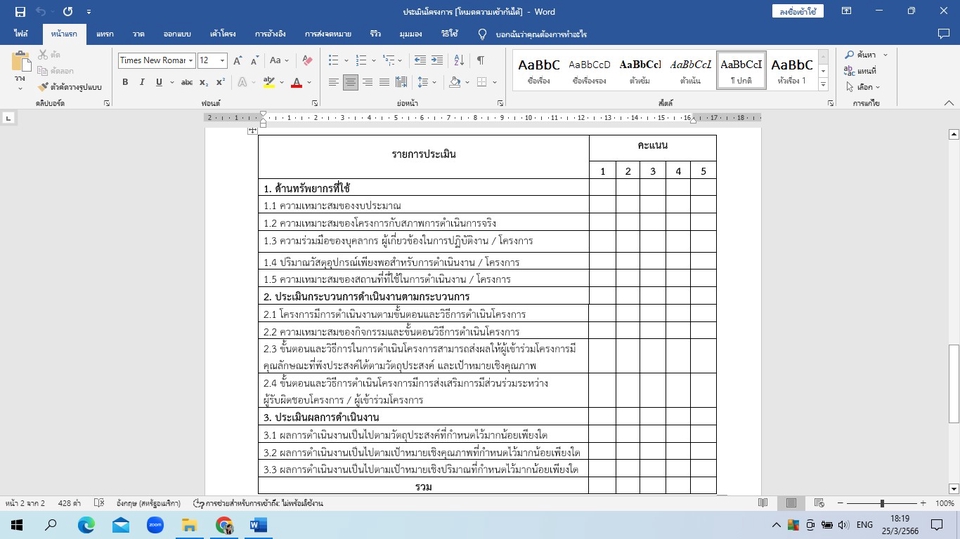The image size is (960, 539).
Task: Toggle Bold formatting
Action: click(x=125, y=82)
